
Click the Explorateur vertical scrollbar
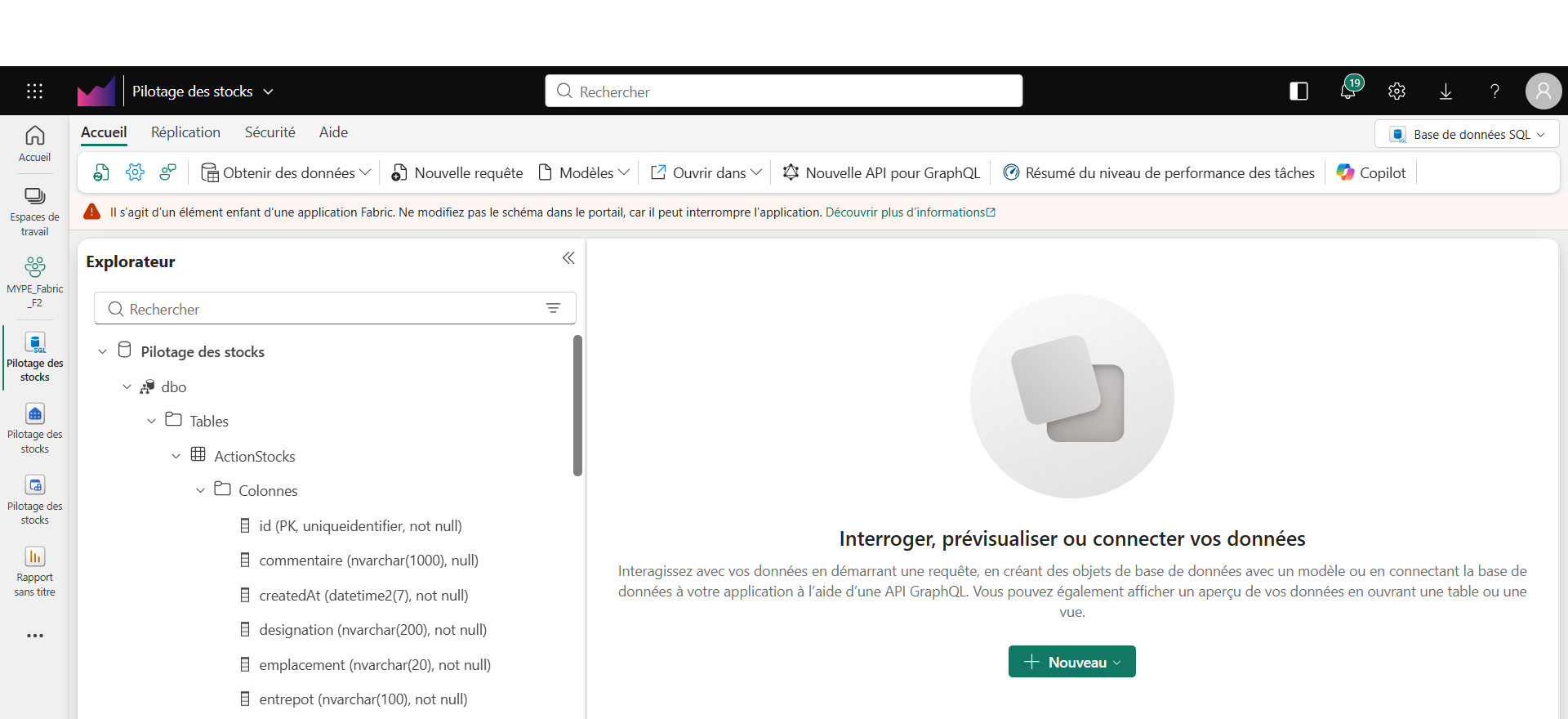click(x=577, y=405)
